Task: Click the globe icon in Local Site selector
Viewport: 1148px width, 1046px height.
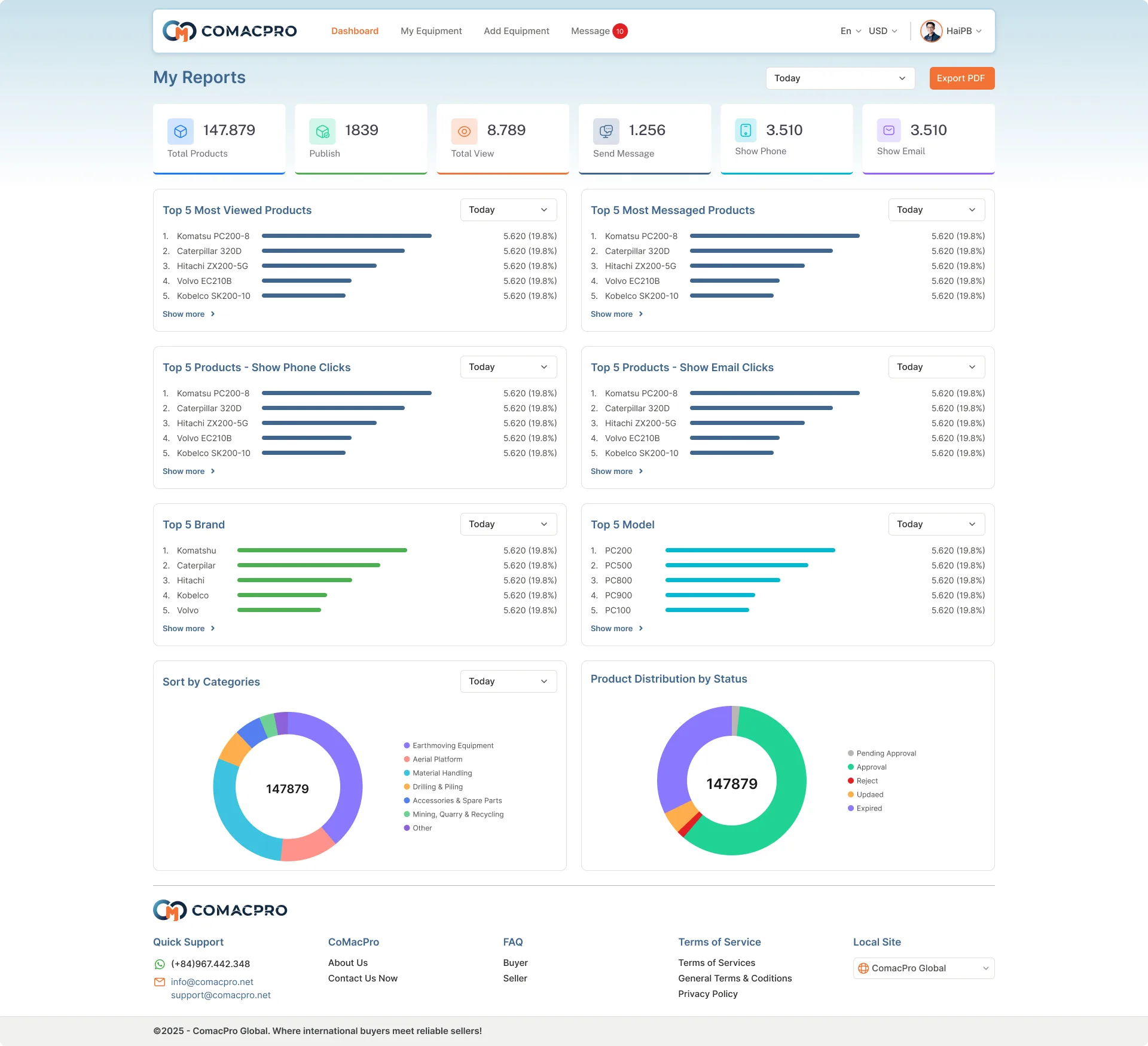Action: [863, 968]
